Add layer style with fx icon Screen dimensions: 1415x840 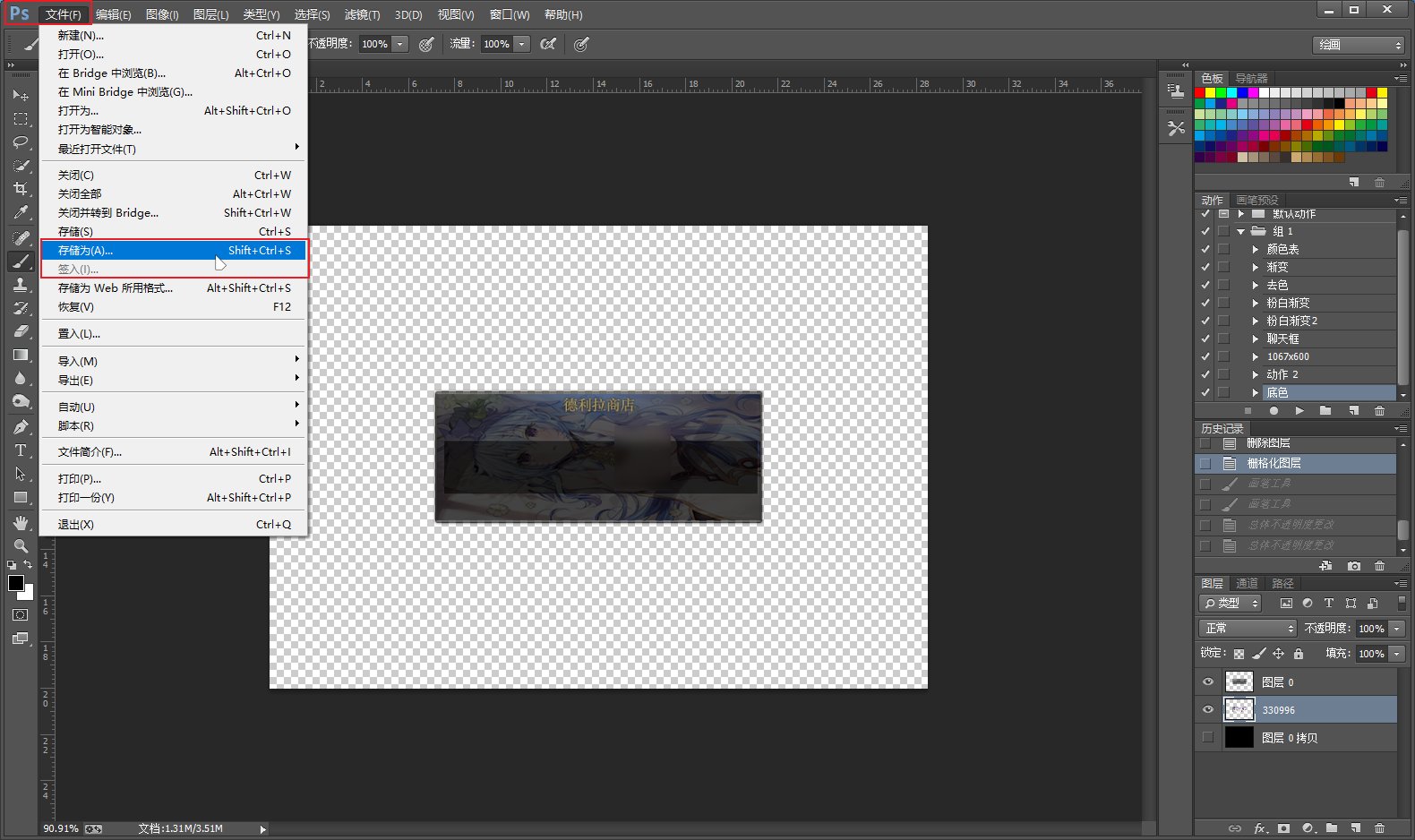click(x=1260, y=828)
